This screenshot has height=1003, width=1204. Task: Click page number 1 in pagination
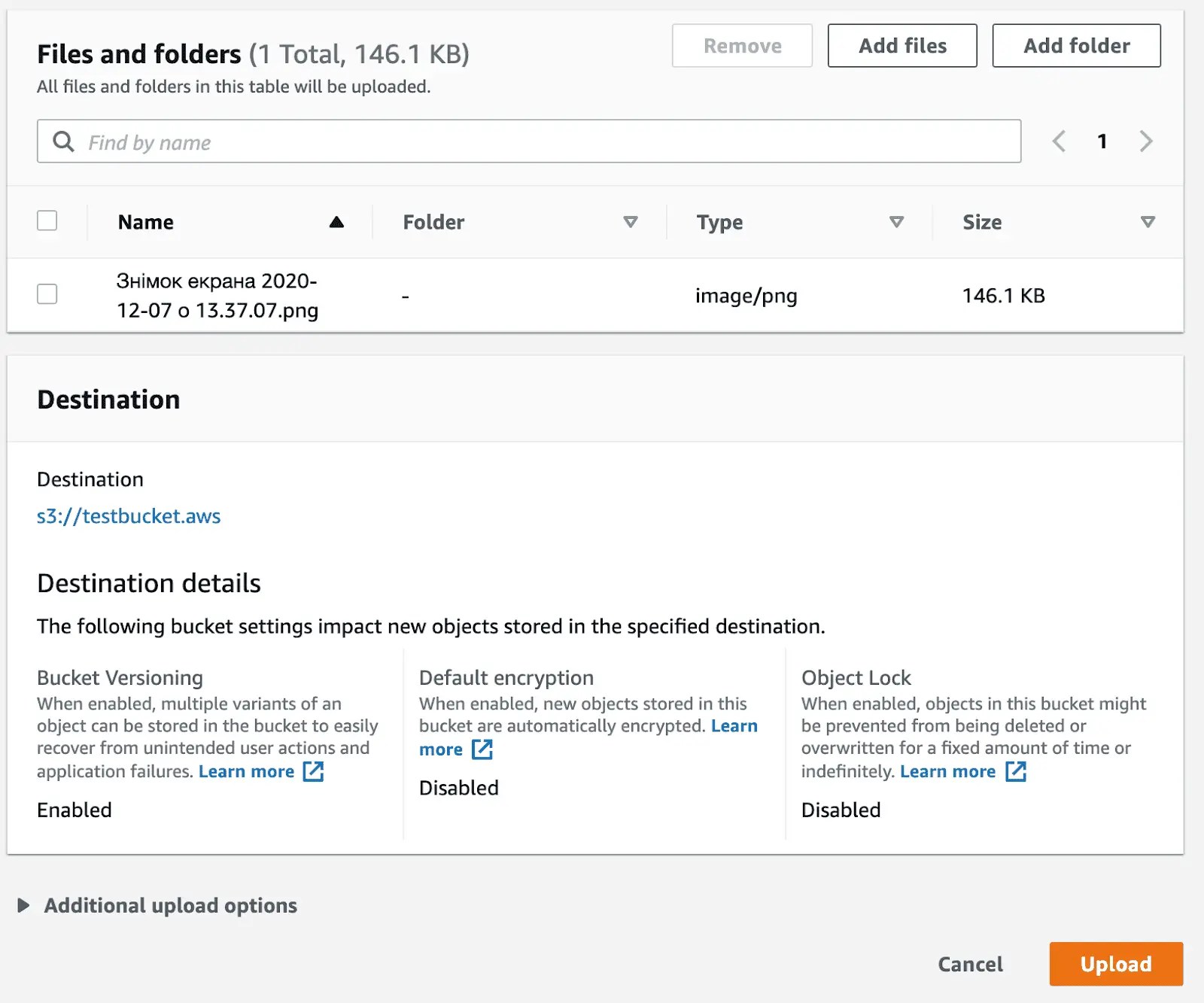(x=1102, y=141)
